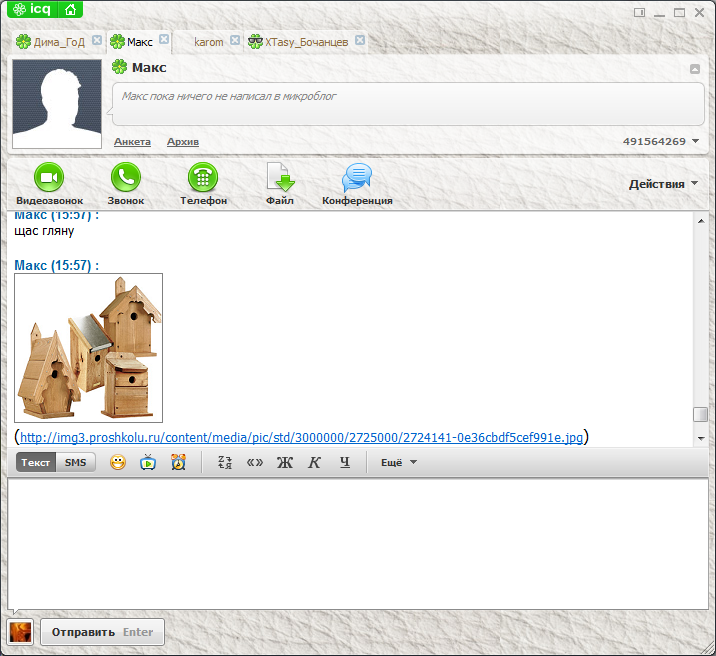Click the home icon next to icq
This screenshot has height=656, width=716.
point(70,9)
